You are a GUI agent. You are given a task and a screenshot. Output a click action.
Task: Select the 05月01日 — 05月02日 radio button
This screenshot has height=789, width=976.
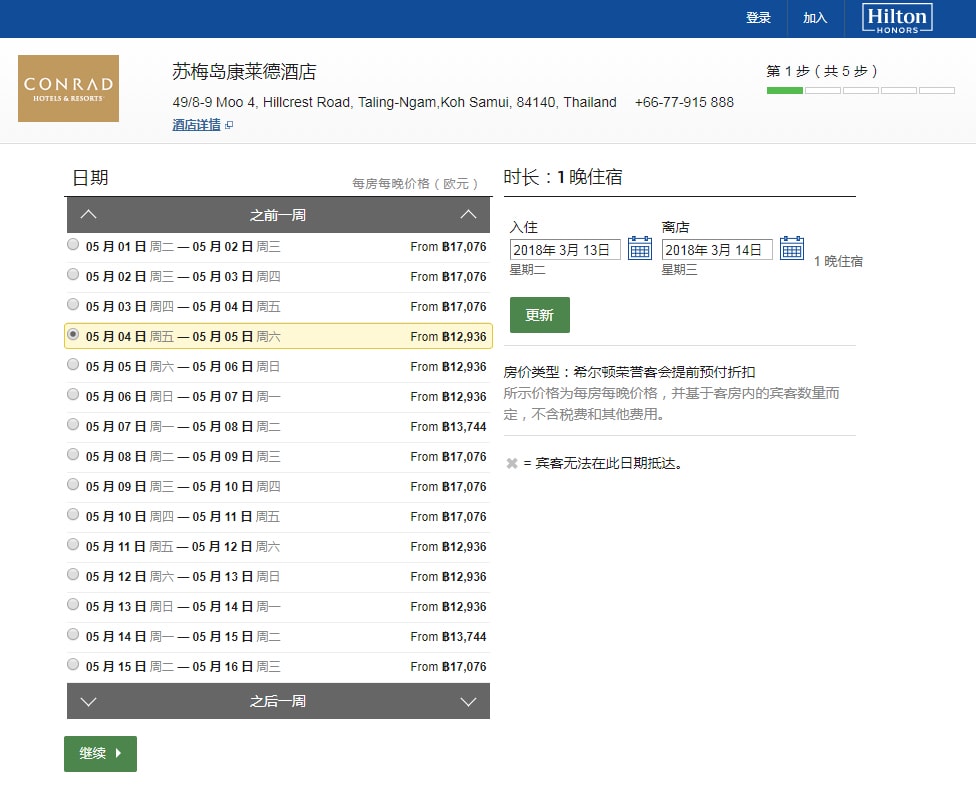pyautogui.click(x=73, y=245)
